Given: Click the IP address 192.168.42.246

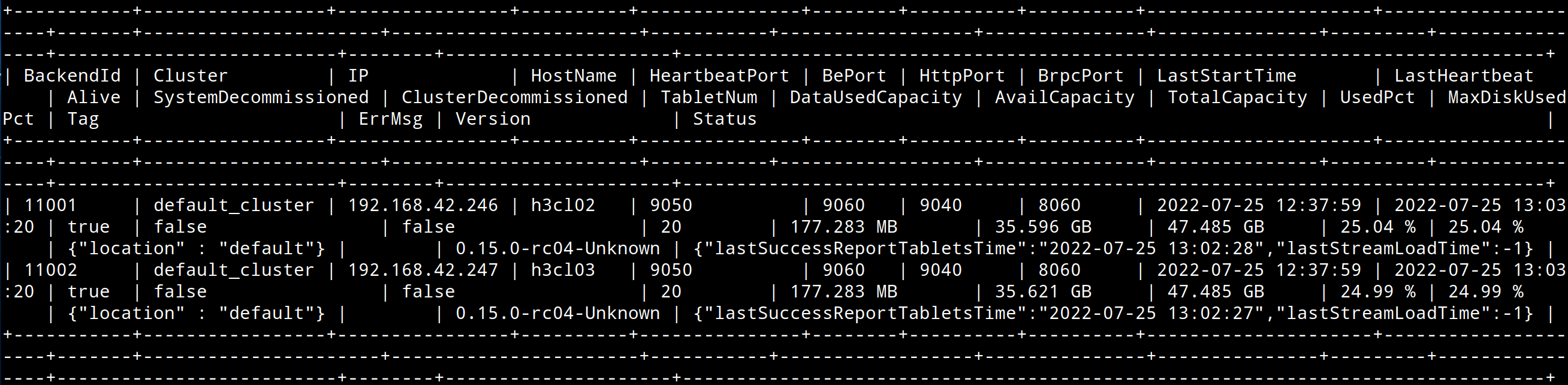Looking at the screenshot, I should pos(423,205).
